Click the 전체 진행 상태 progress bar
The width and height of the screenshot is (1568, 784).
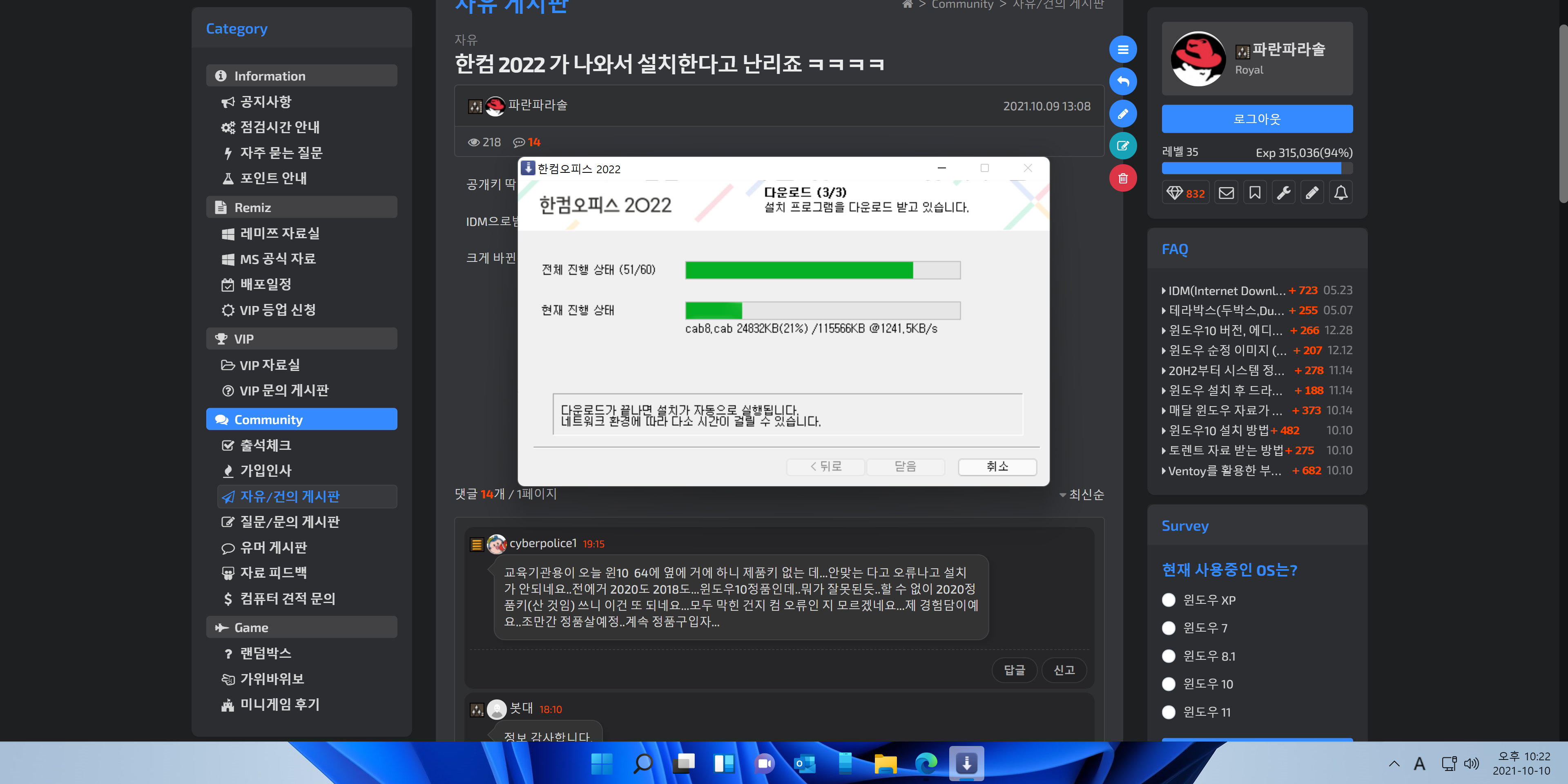pos(822,270)
